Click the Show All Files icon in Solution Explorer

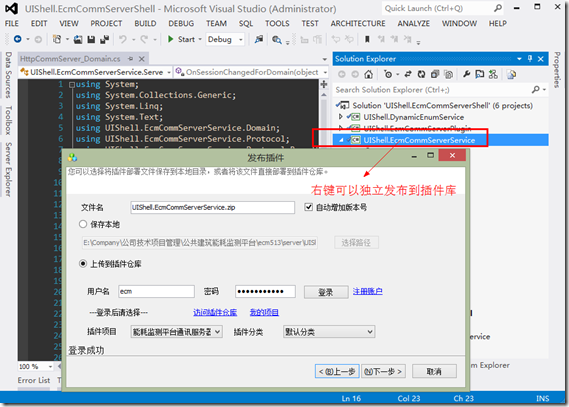tap(449, 74)
